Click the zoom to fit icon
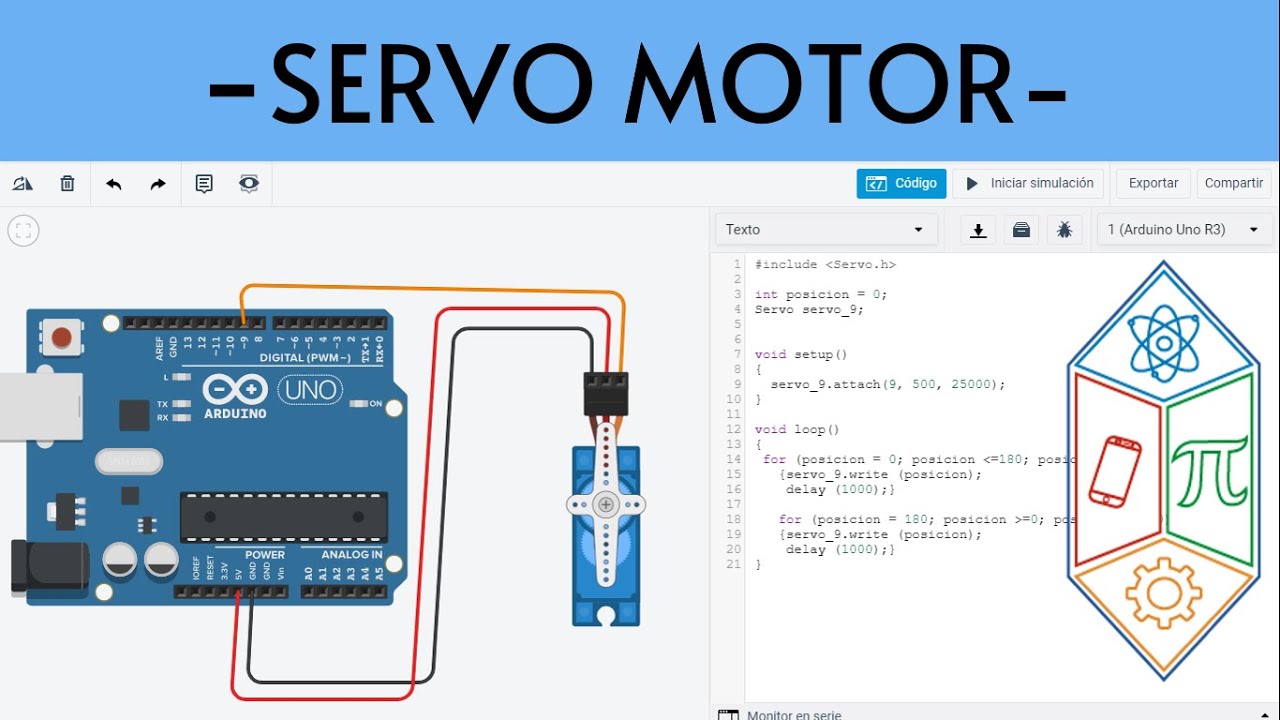This screenshot has height=720, width=1280. click(24, 231)
